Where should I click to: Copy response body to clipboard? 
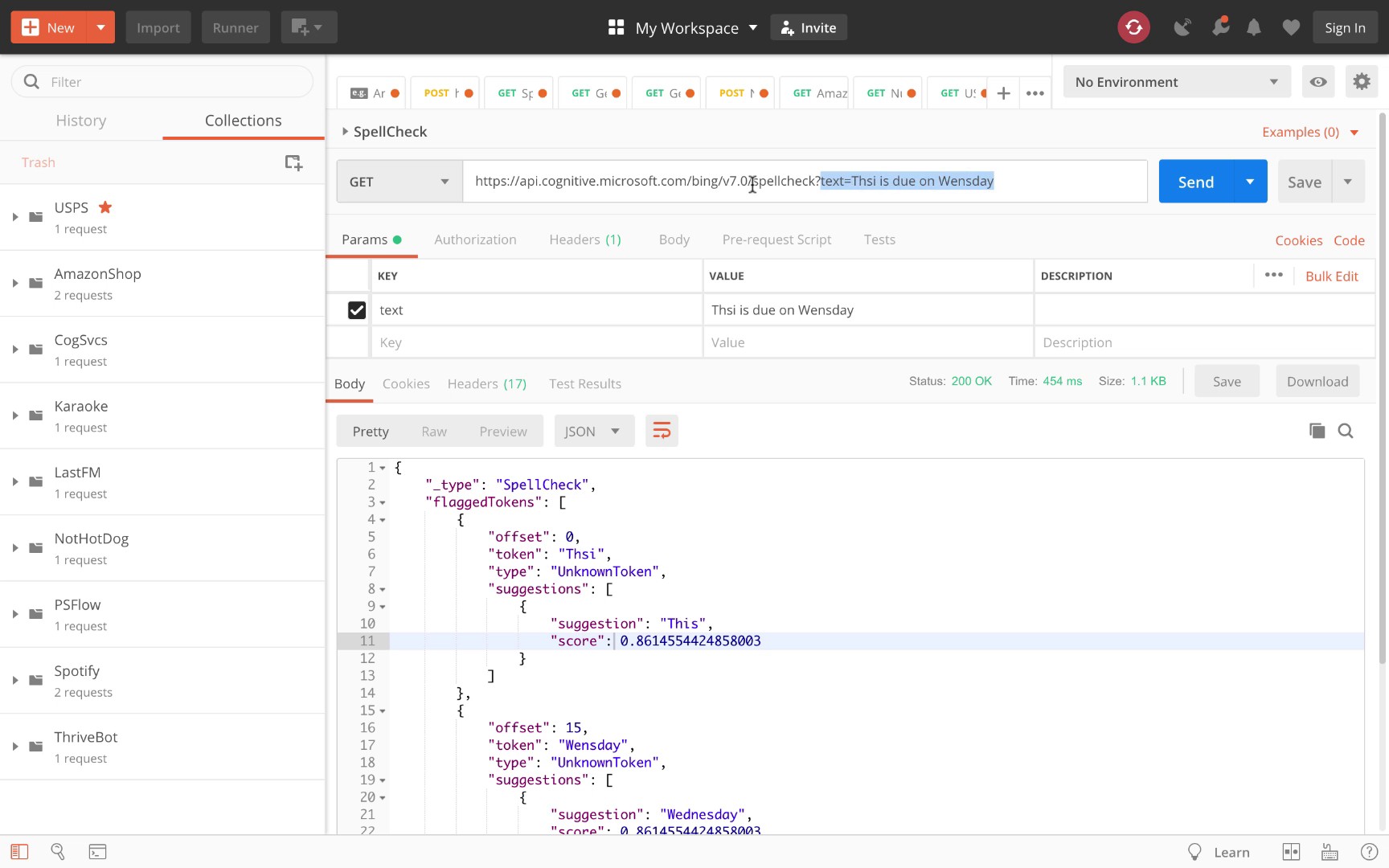[1317, 431]
